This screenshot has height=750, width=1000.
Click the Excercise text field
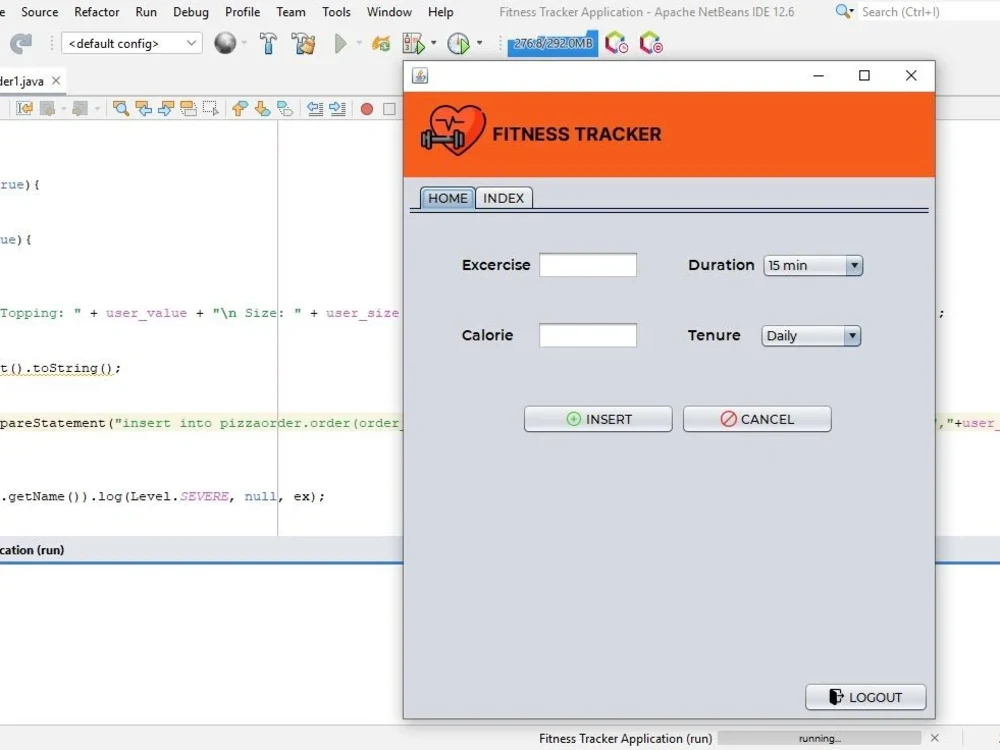tap(588, 265)
